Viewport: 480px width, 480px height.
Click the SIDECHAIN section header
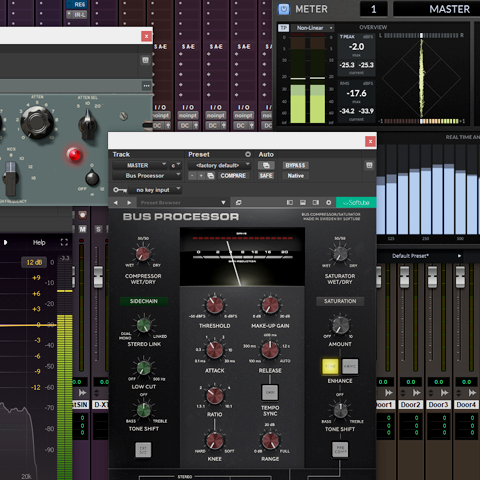pos(144,301)
